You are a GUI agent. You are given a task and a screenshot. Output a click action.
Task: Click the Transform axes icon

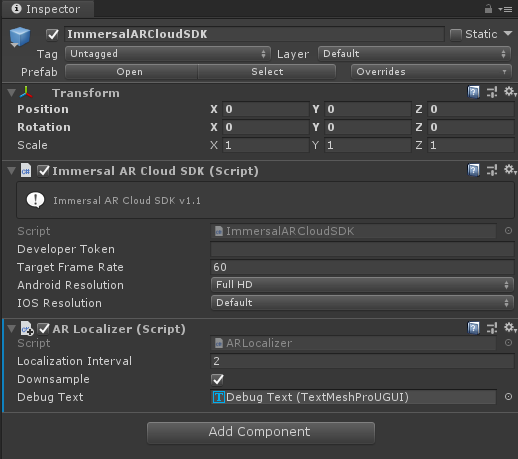(x=26, y=92)
